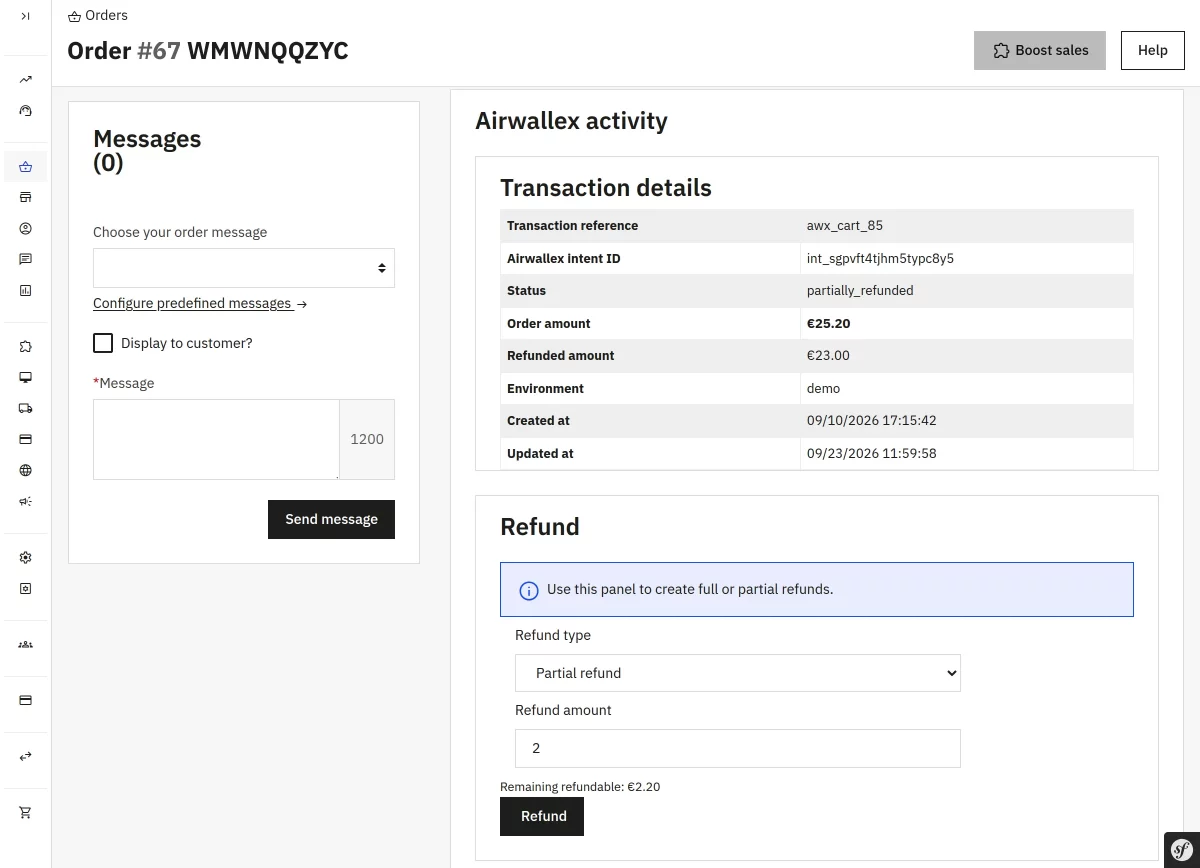Click the Order #67 WMWNQQZYC heading
Screen dimensions: 1200x868
pos(208,50)
